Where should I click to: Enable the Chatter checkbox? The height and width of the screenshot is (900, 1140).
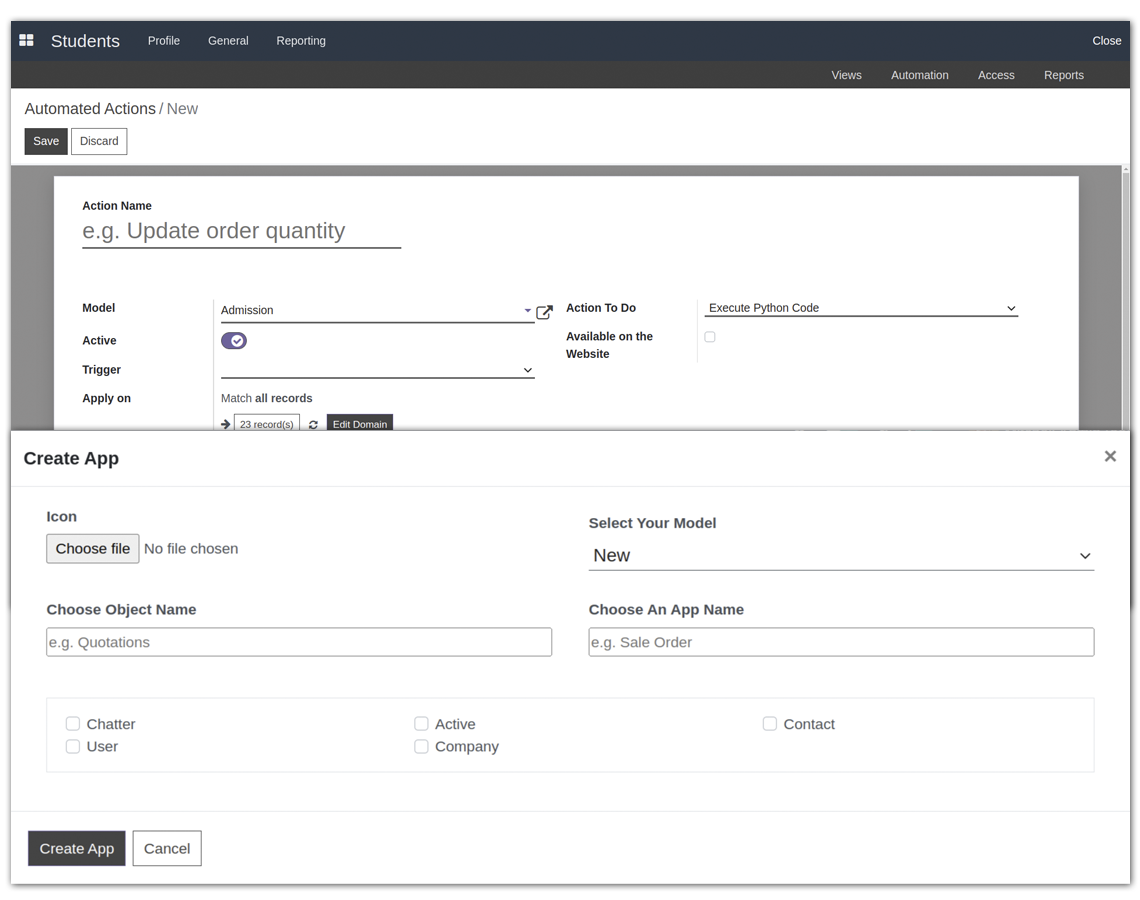(73, 724)
